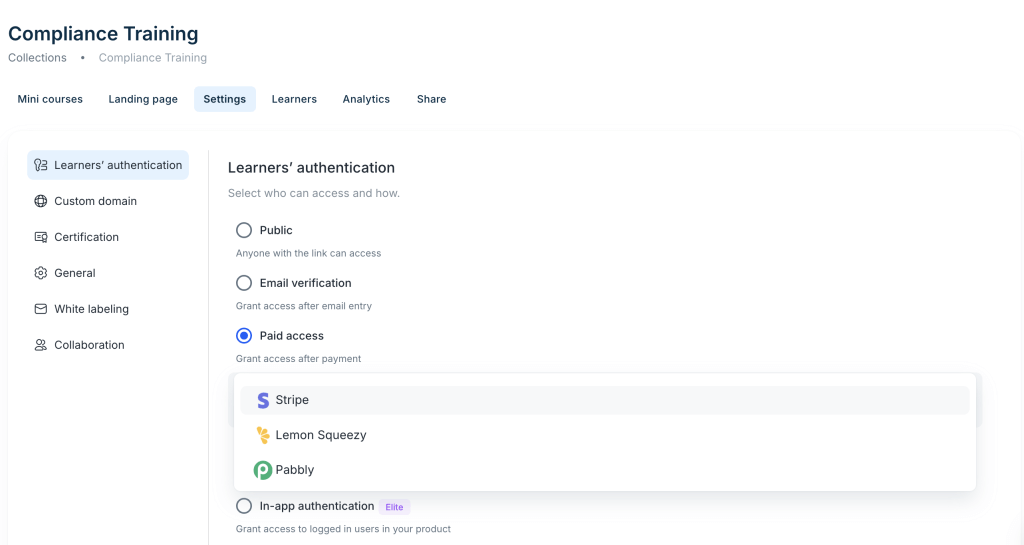Click the White labeling envelope icon
The width and height of the screenshot is (1024, 545).
click(41, 309)
